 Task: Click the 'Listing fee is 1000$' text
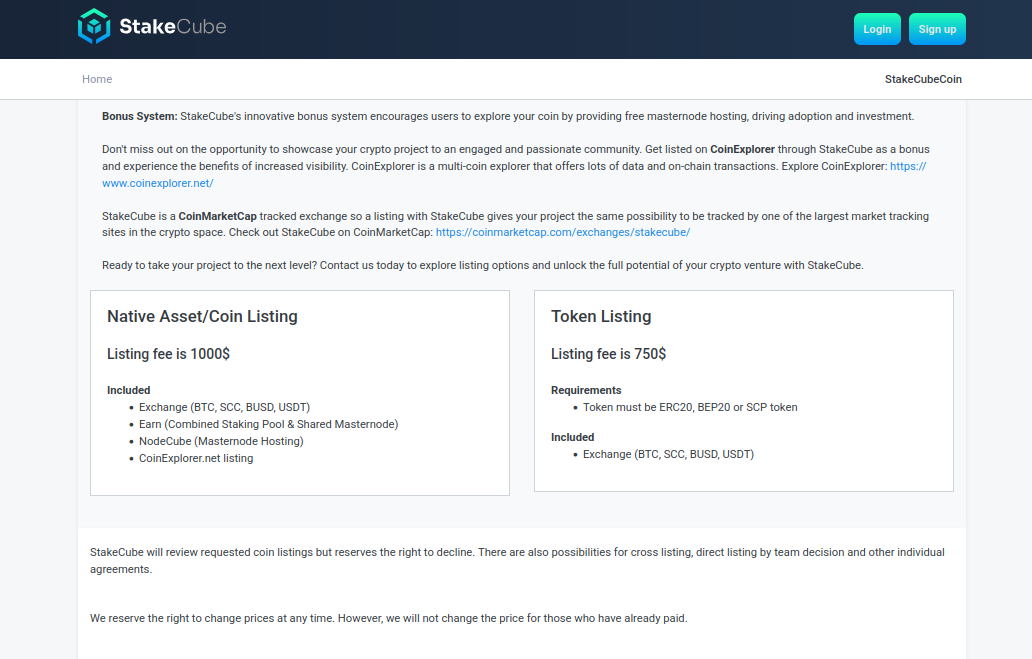coord(168,354)
